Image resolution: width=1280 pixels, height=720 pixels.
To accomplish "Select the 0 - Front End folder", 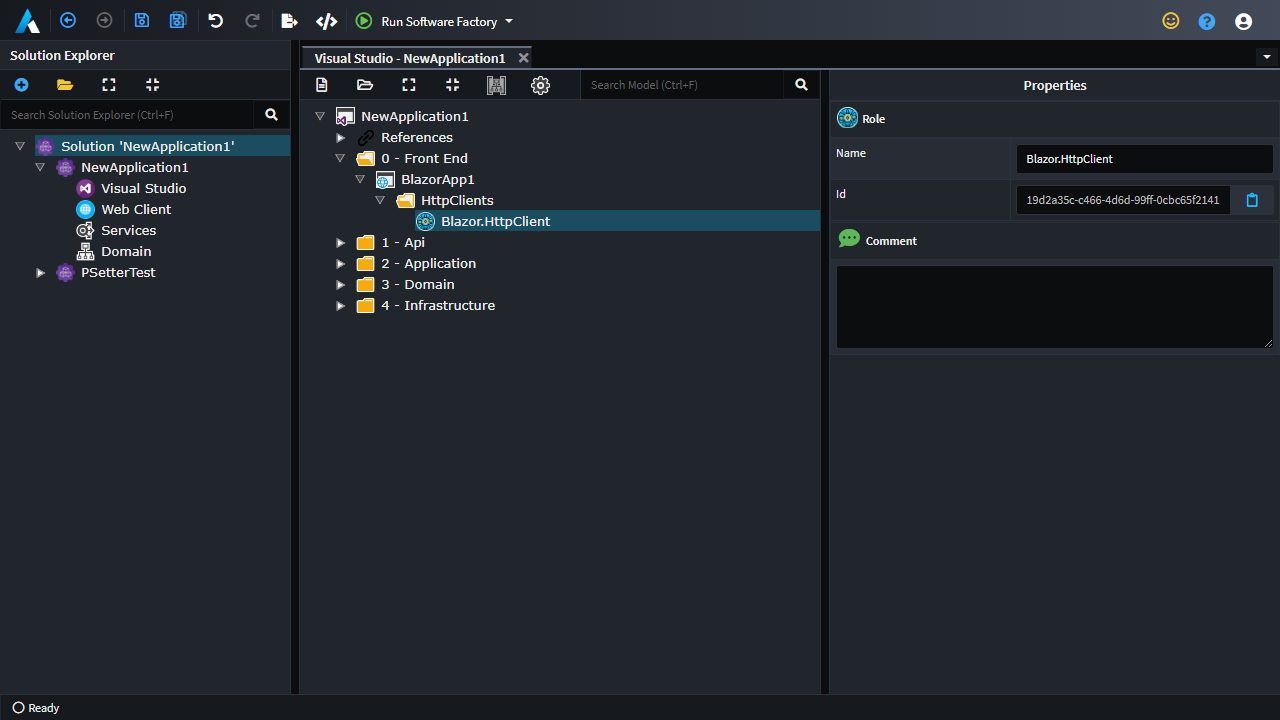I will 424,158.
